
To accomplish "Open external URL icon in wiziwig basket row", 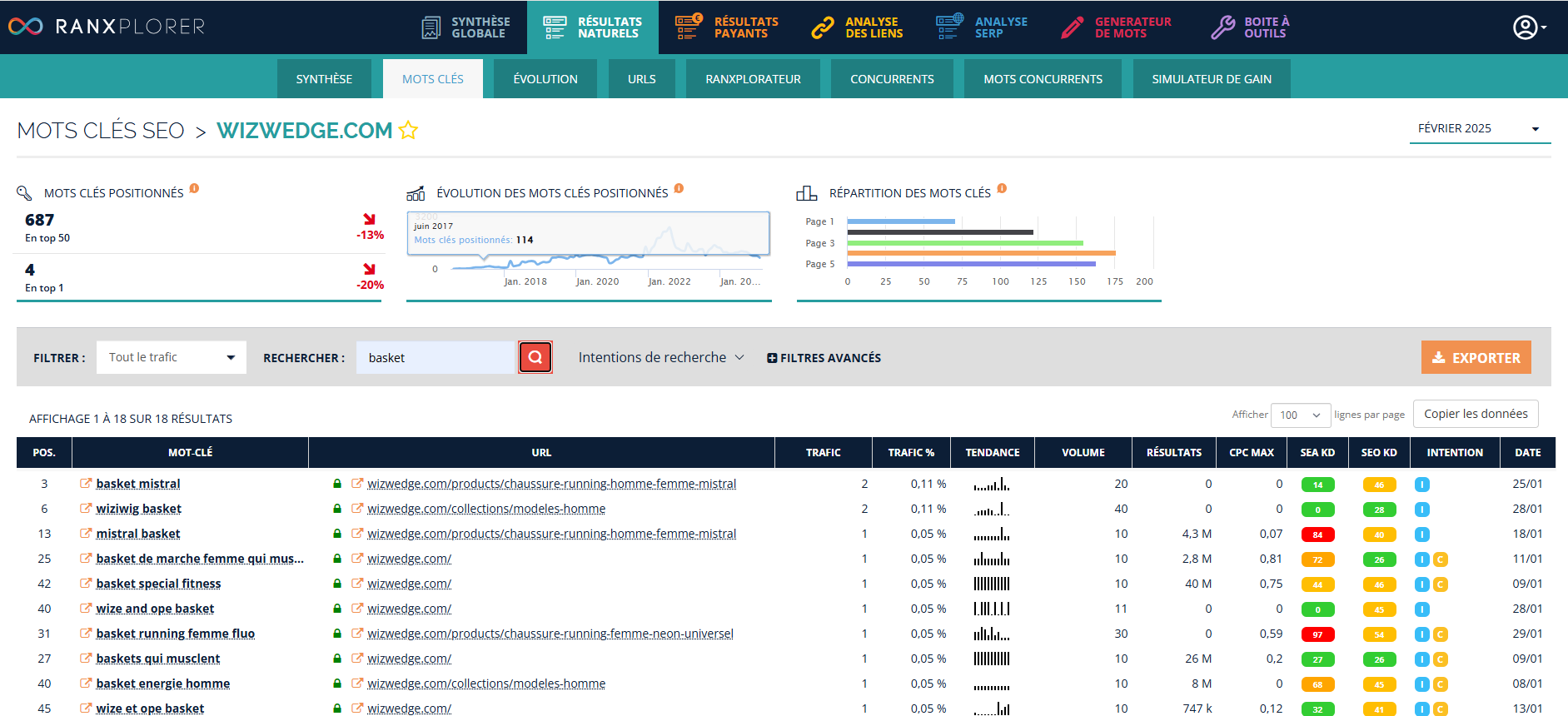I will click(357, 508).
